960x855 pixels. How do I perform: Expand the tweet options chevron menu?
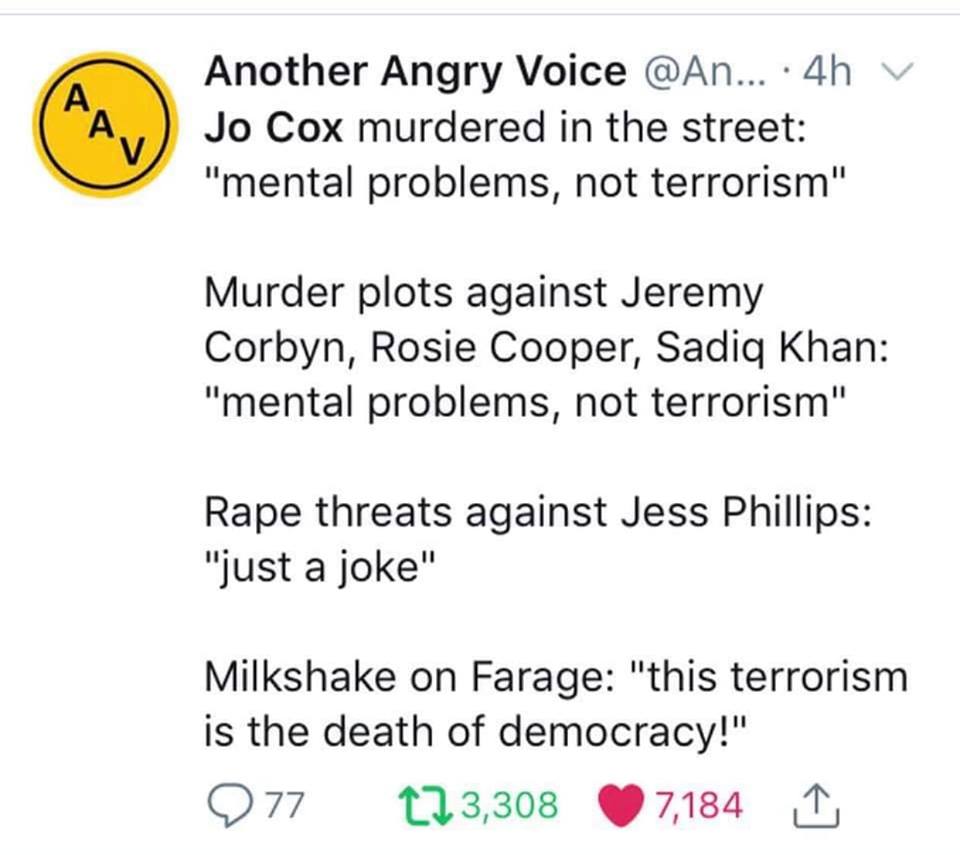[x=894, y=72]
